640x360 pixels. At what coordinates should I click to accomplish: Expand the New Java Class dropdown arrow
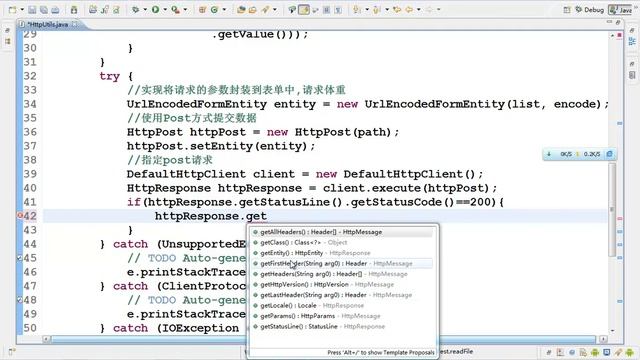pyautogui.click(x=224, y=9)
